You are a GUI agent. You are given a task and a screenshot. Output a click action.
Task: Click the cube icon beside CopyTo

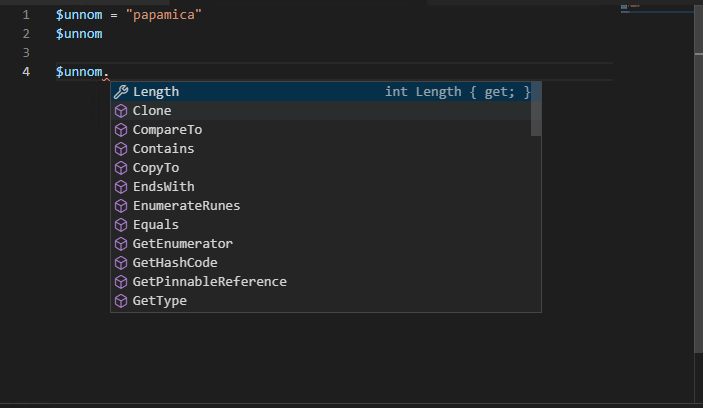[121, 168]
